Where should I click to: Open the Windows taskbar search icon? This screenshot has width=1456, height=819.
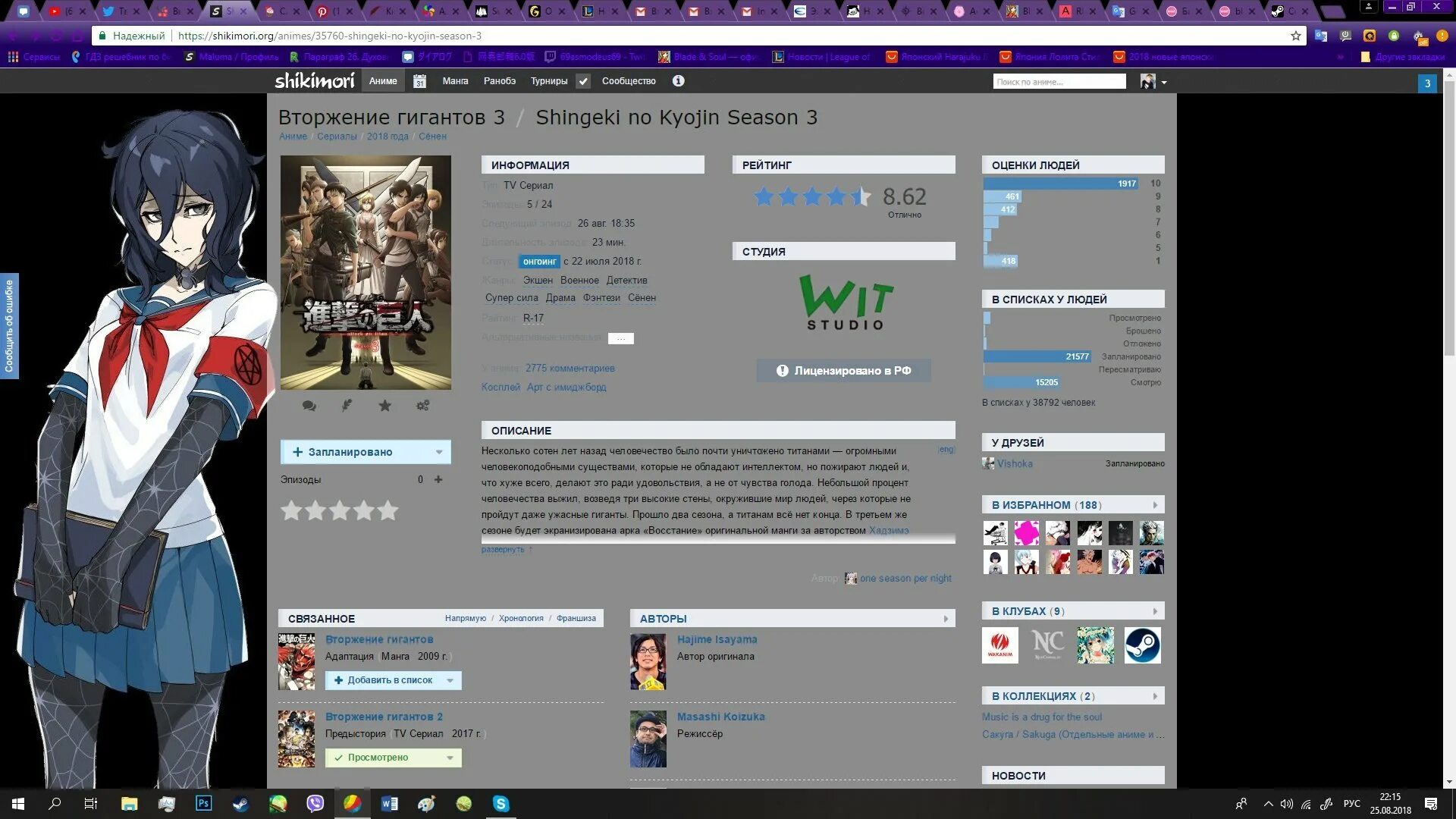55,803
